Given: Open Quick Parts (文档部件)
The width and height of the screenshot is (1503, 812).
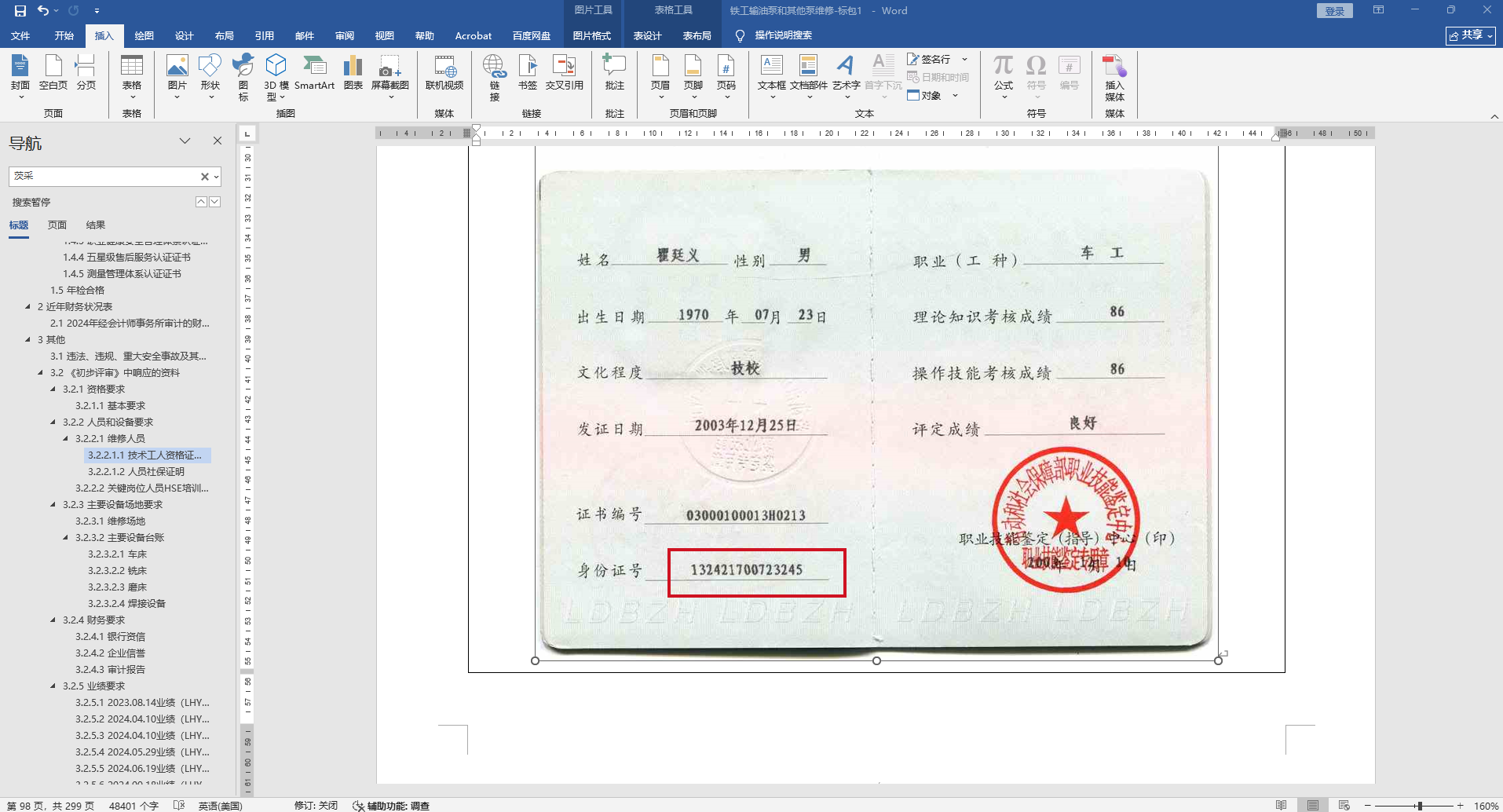Looking at the screenshot, I should (x=809, y=76).
